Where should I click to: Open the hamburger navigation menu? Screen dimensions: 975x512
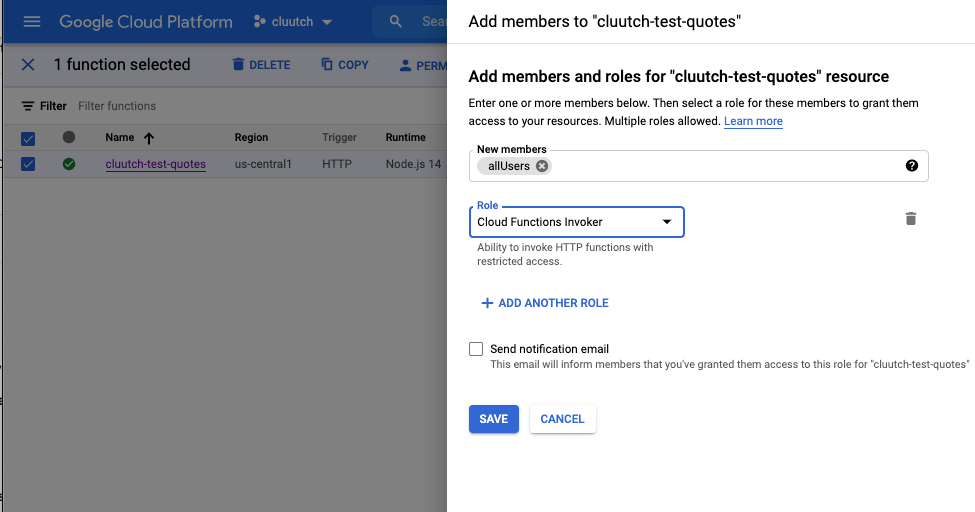point(32,22)
